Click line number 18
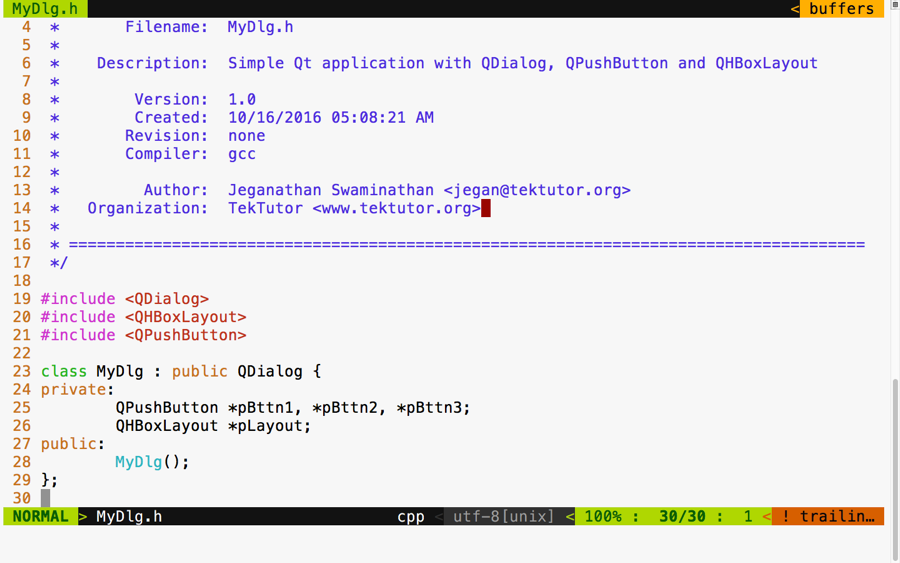Viewport: 900px width, 563px height. tap(22, 281)
